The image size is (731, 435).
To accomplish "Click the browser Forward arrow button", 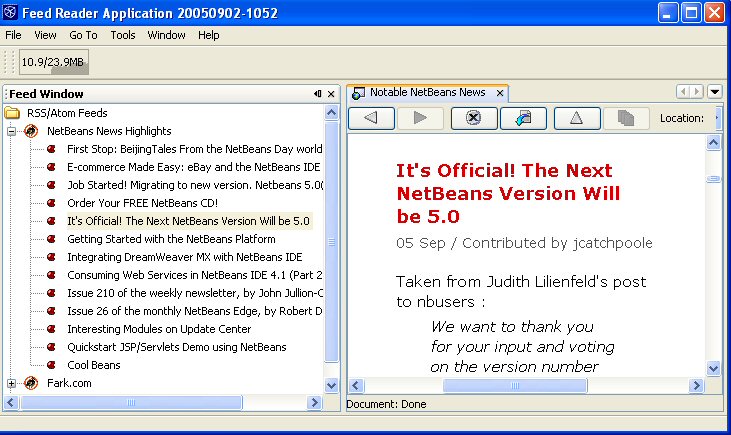I will click(x=420, y=118).
